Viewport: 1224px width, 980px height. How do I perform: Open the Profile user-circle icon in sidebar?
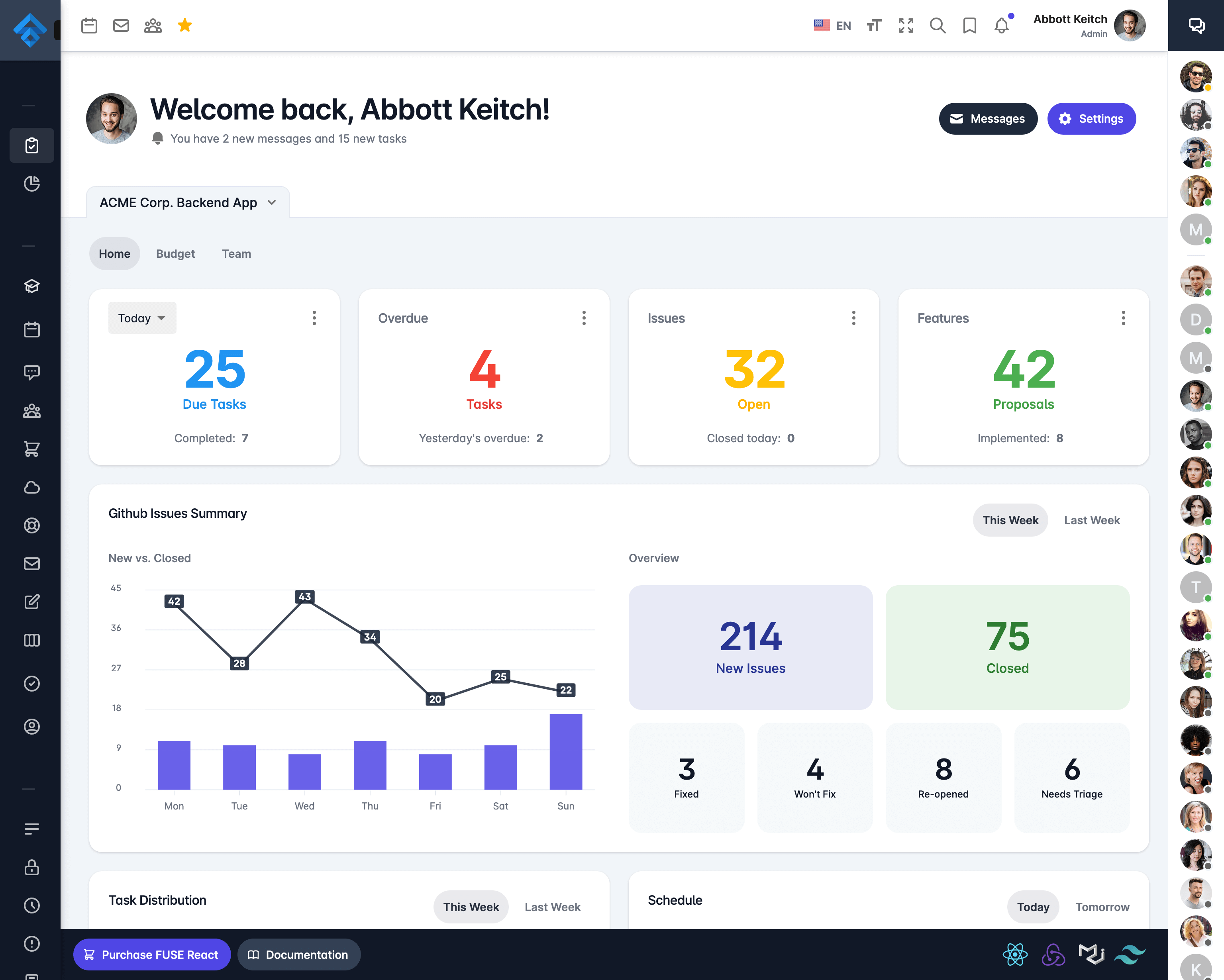32,726
